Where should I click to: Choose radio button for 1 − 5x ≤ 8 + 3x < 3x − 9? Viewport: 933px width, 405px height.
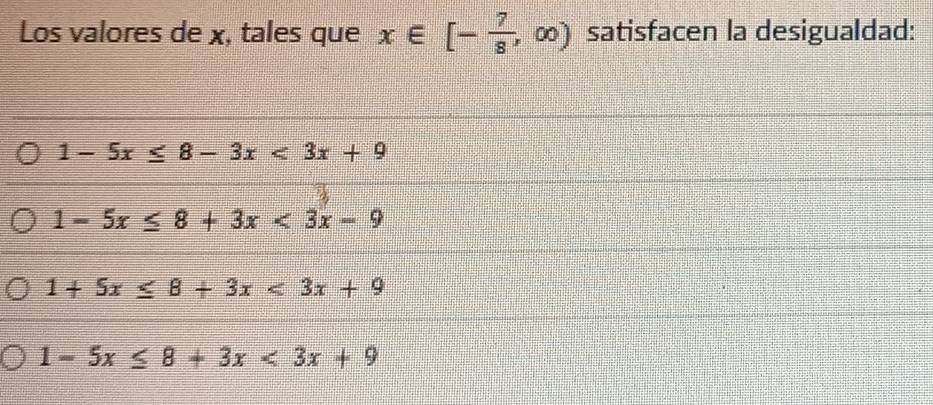click(x=31, y=220)
